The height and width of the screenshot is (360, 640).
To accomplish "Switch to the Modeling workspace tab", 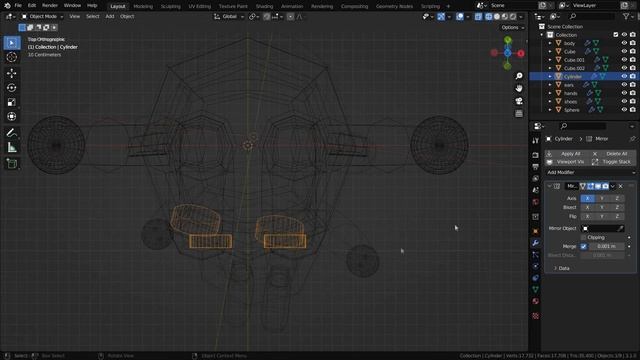I will 143,6.
